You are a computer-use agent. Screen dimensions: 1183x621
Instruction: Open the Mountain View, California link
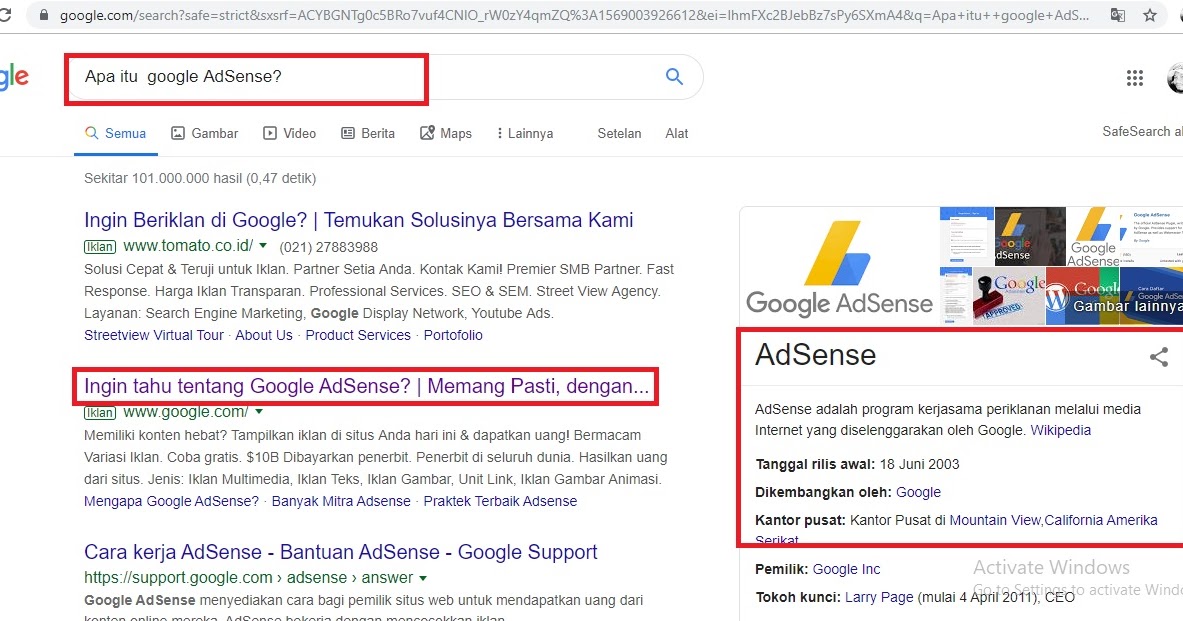click(1053, 520)
